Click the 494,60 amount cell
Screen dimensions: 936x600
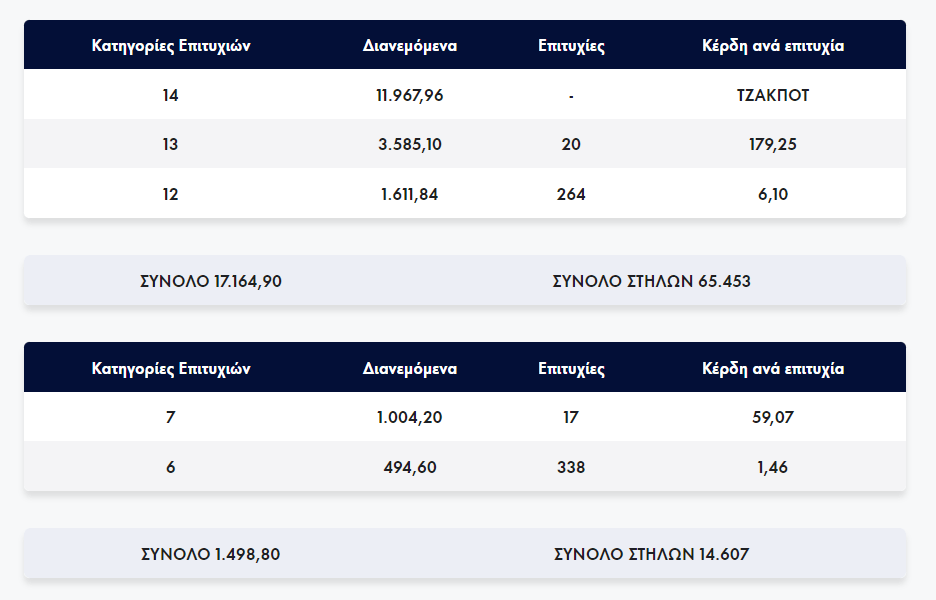click(x=410, y=467)
